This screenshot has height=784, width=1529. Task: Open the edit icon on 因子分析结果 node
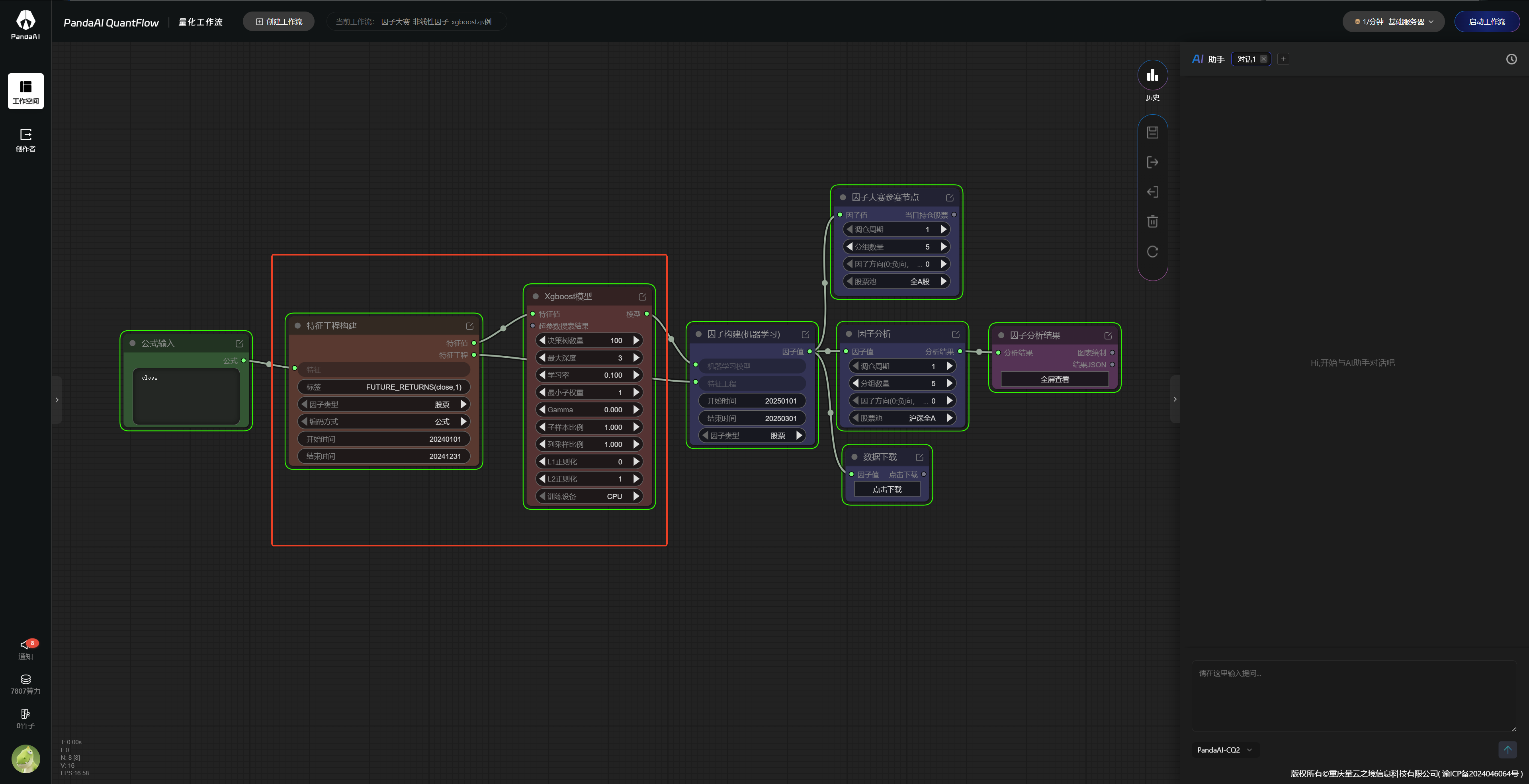pyautogui.click(x=1108, y=335)
